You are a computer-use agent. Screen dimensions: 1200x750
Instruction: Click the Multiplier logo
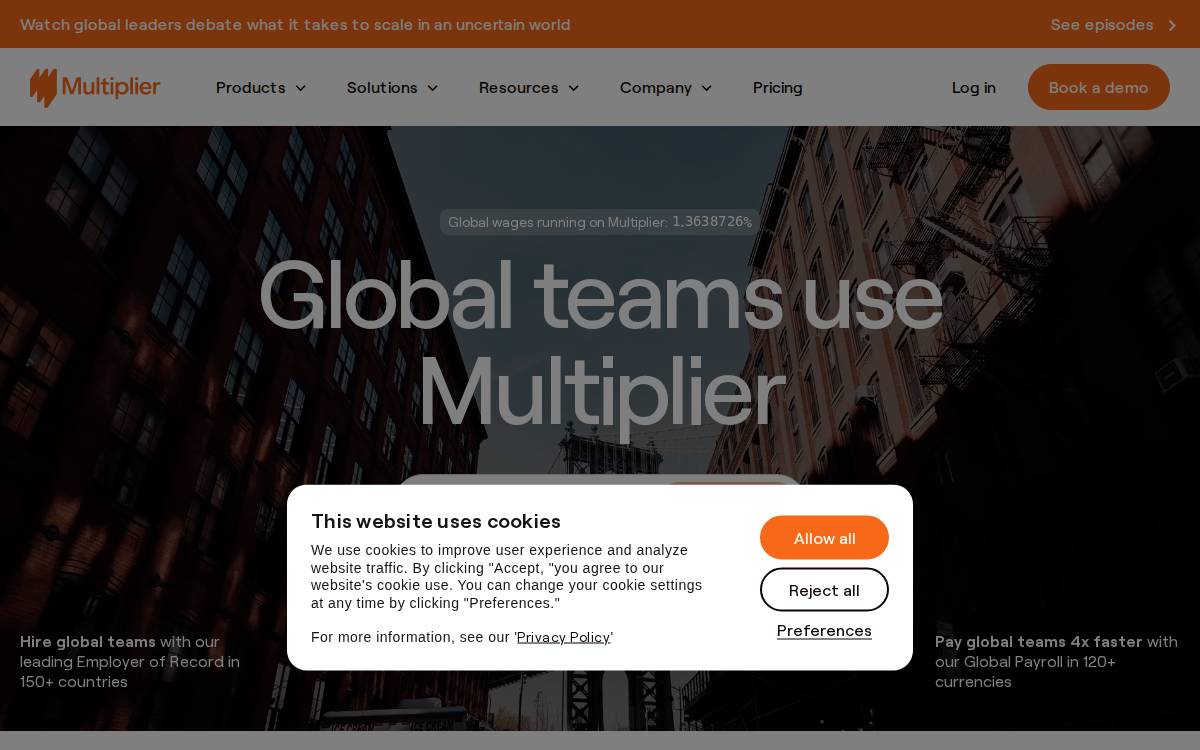pyautogui.click(x=95, y=87)
